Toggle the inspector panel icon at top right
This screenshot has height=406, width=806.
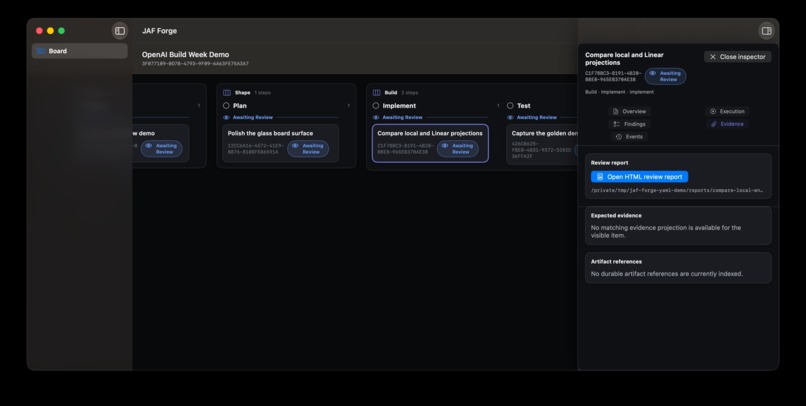(766, 31)
